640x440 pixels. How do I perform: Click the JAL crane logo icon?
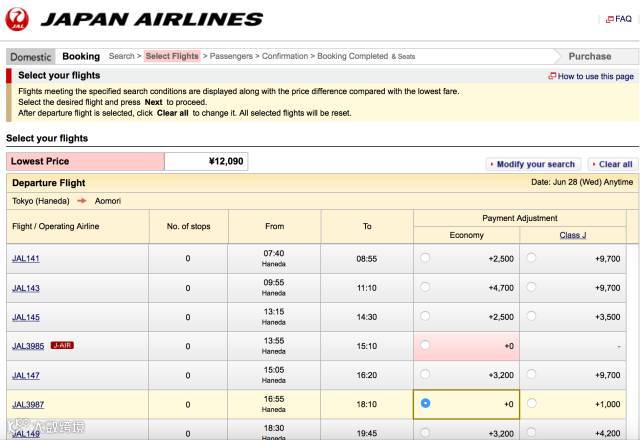[17, 18]
